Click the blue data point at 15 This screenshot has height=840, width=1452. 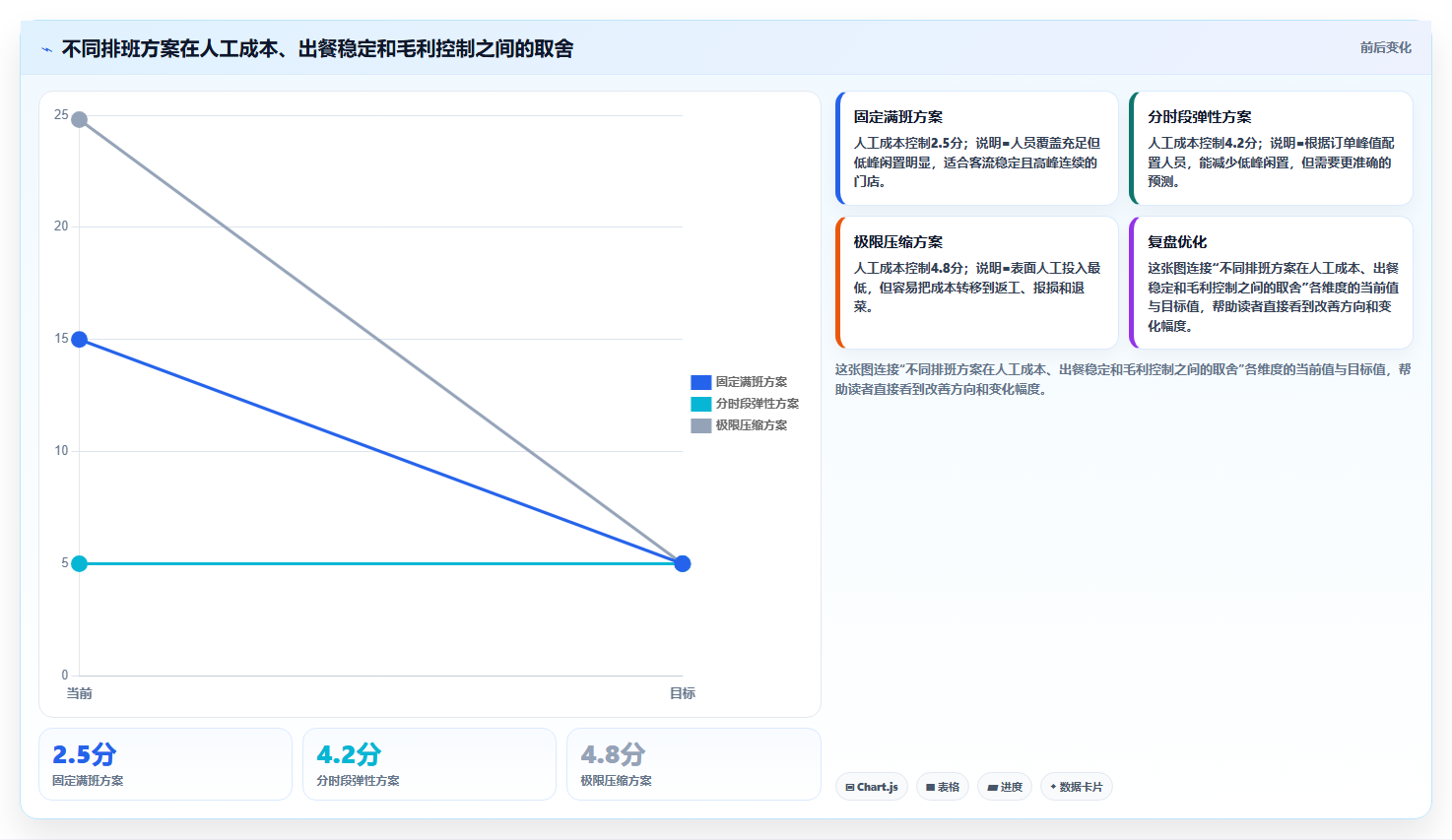80,340
